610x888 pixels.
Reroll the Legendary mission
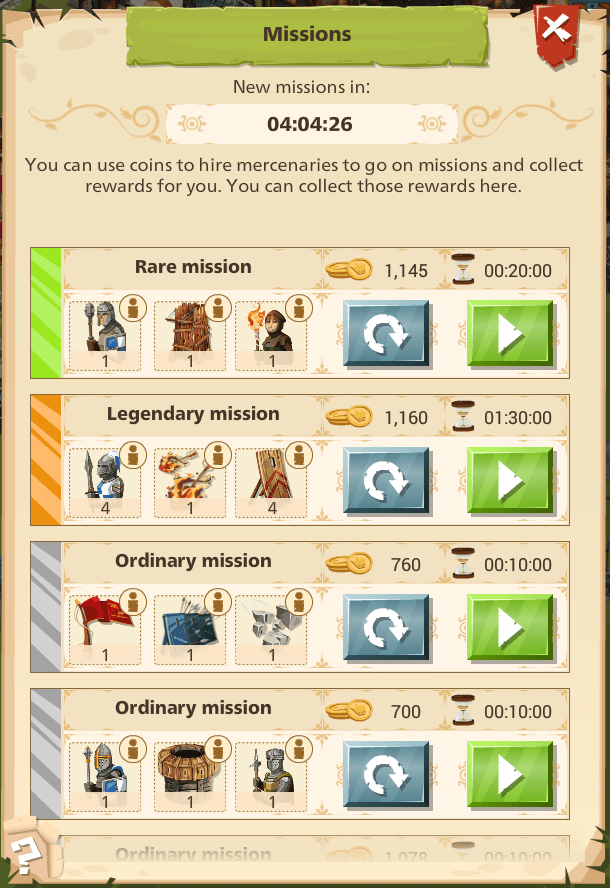(386, 480)
